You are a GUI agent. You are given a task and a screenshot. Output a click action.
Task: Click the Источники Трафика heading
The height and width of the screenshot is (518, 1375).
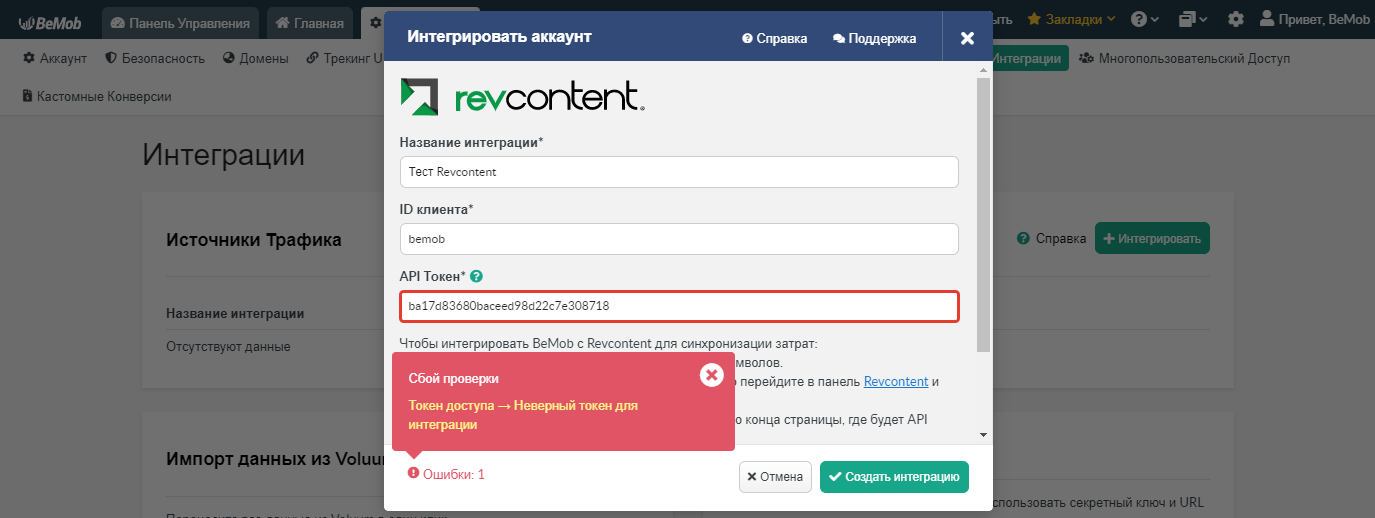tap(253, 240)
